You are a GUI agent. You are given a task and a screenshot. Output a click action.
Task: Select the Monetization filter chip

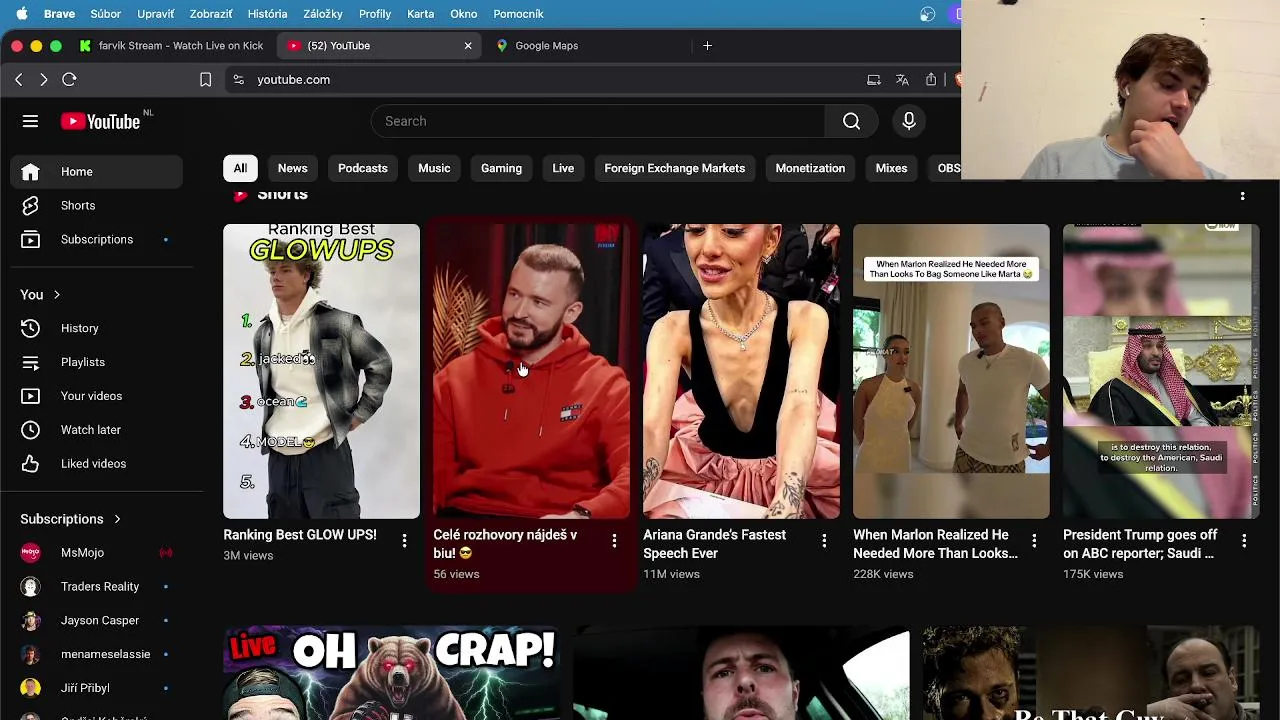810,168
